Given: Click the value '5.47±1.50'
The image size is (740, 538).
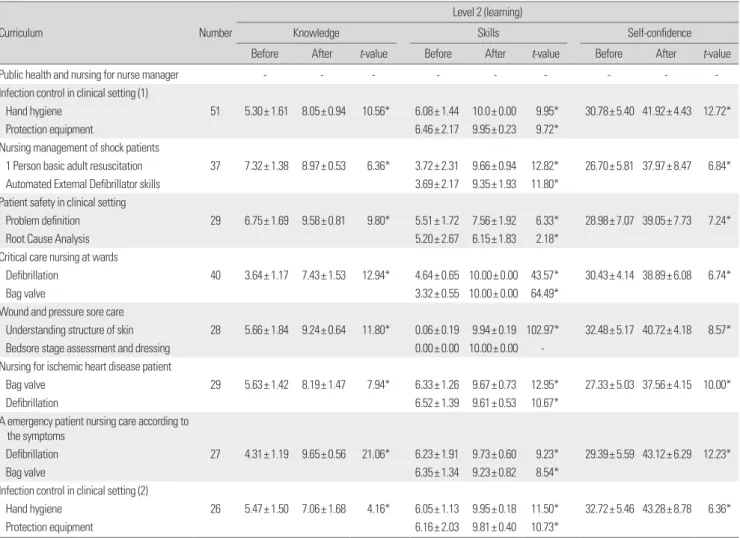Looking at the screenshot, I should [x=266, y=509].
